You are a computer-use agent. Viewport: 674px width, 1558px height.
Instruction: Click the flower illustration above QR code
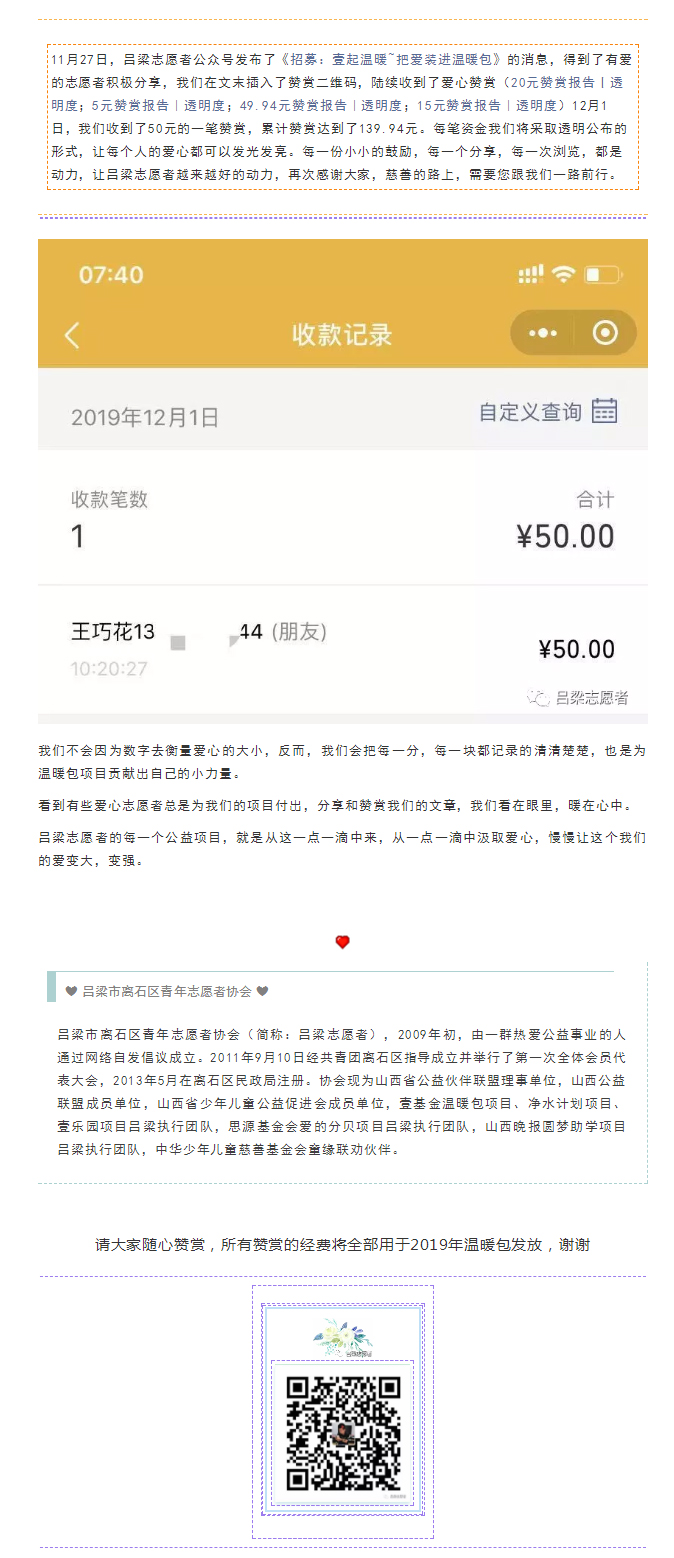(342, 1335)
